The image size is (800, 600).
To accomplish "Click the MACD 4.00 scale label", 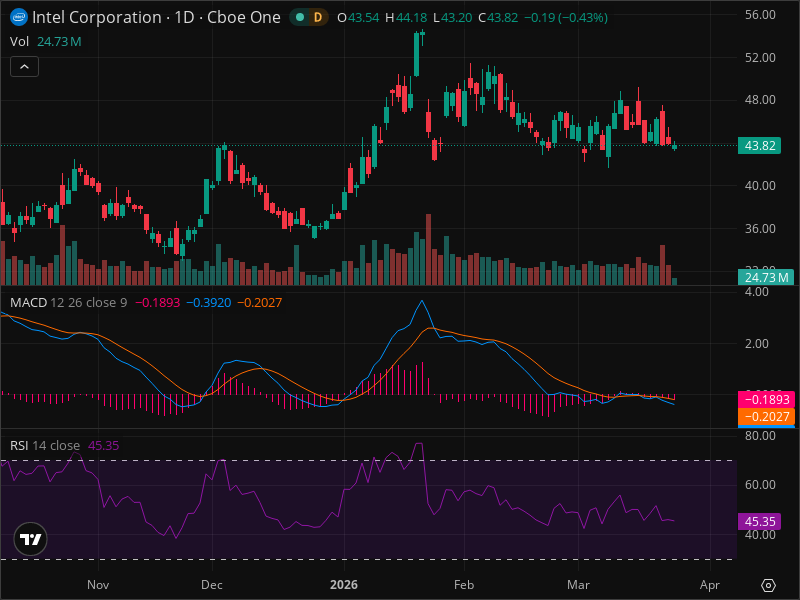I will tap(757, 292).
